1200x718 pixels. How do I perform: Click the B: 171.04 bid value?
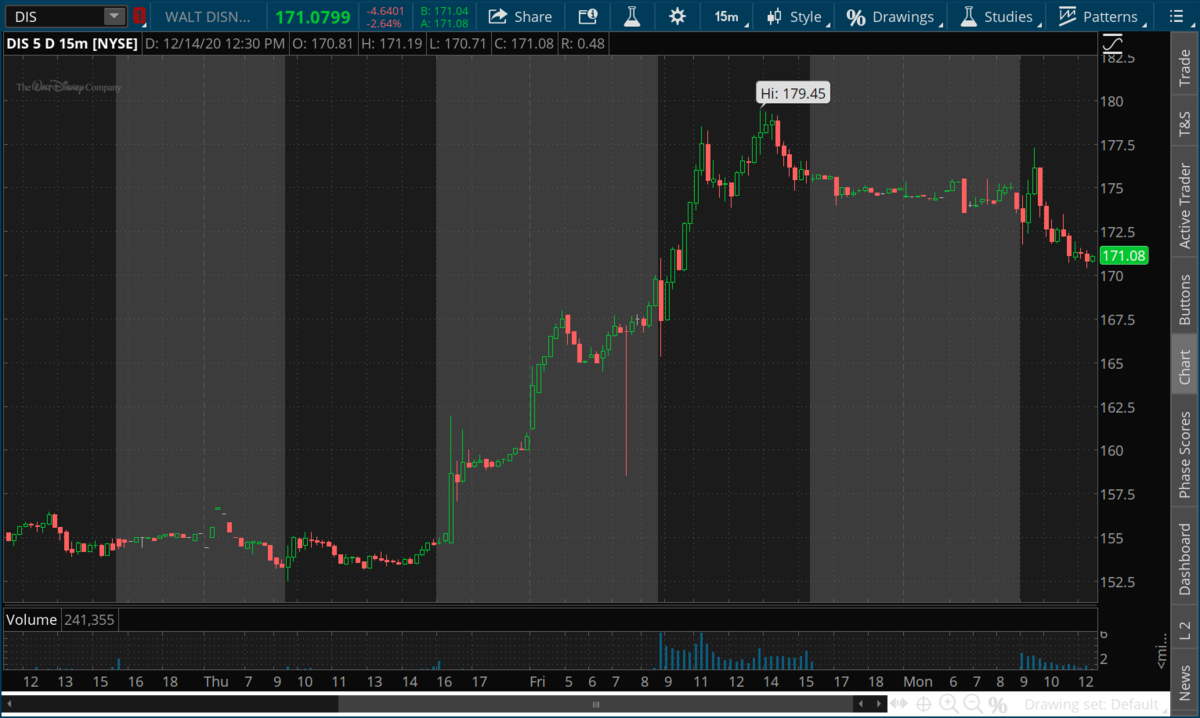tap(444, 10)
